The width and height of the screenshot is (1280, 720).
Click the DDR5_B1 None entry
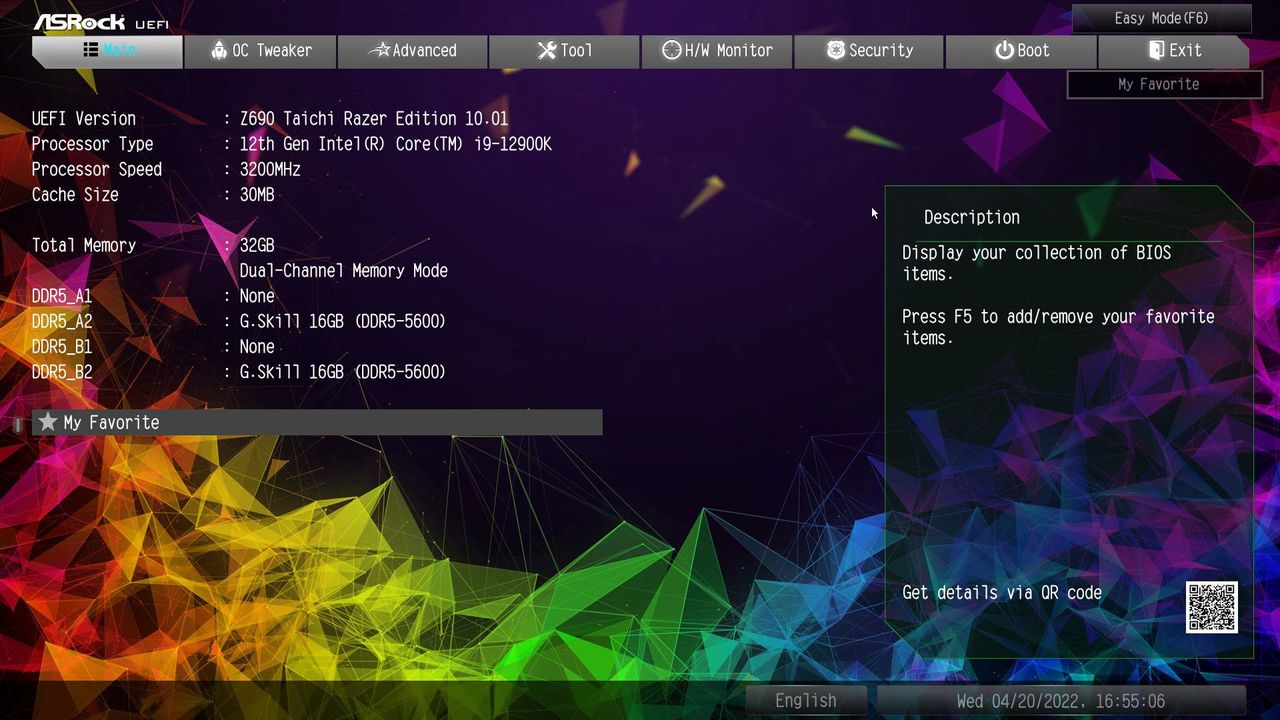[x=257, y=347]
